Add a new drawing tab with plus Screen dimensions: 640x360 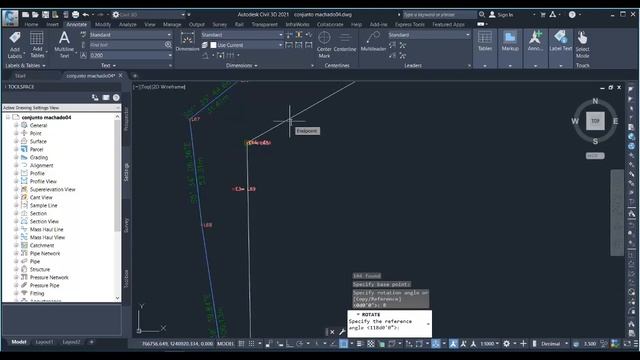pyautogui.click(x=135, y=76)
